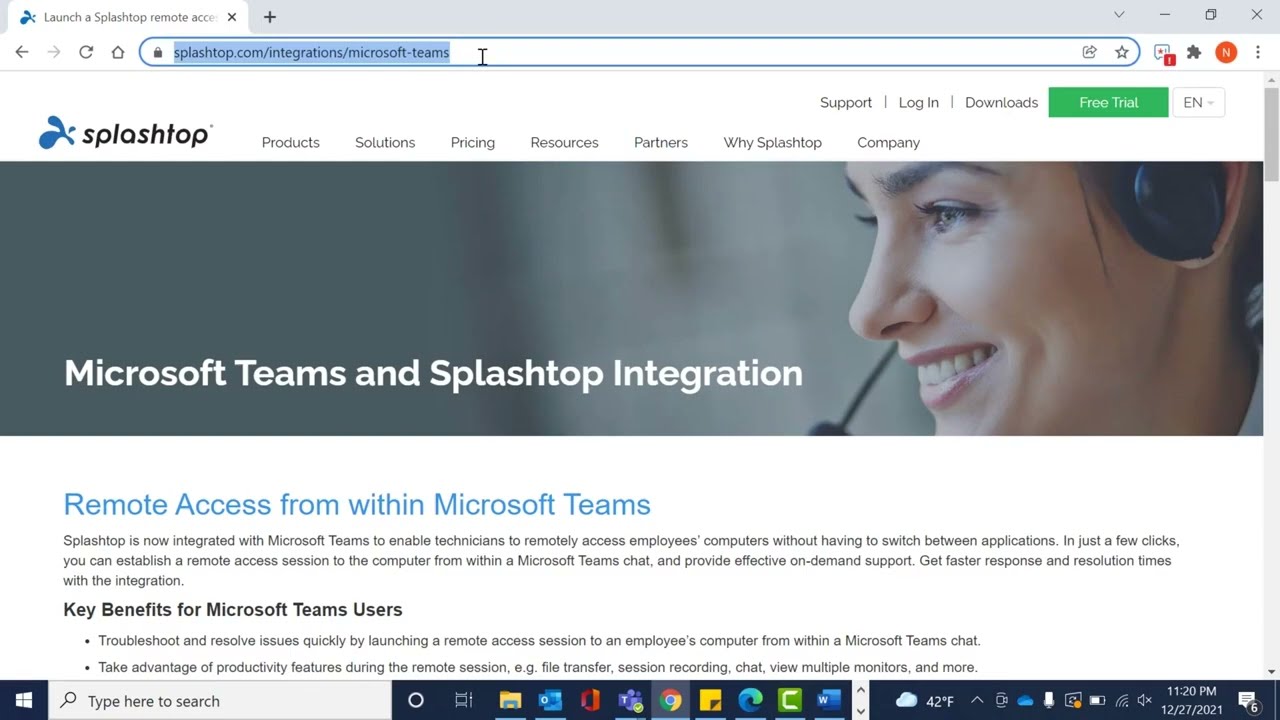Open clock showing 11:20 PM
This screenshot has width=1280, height=720.
[1192, 700]
